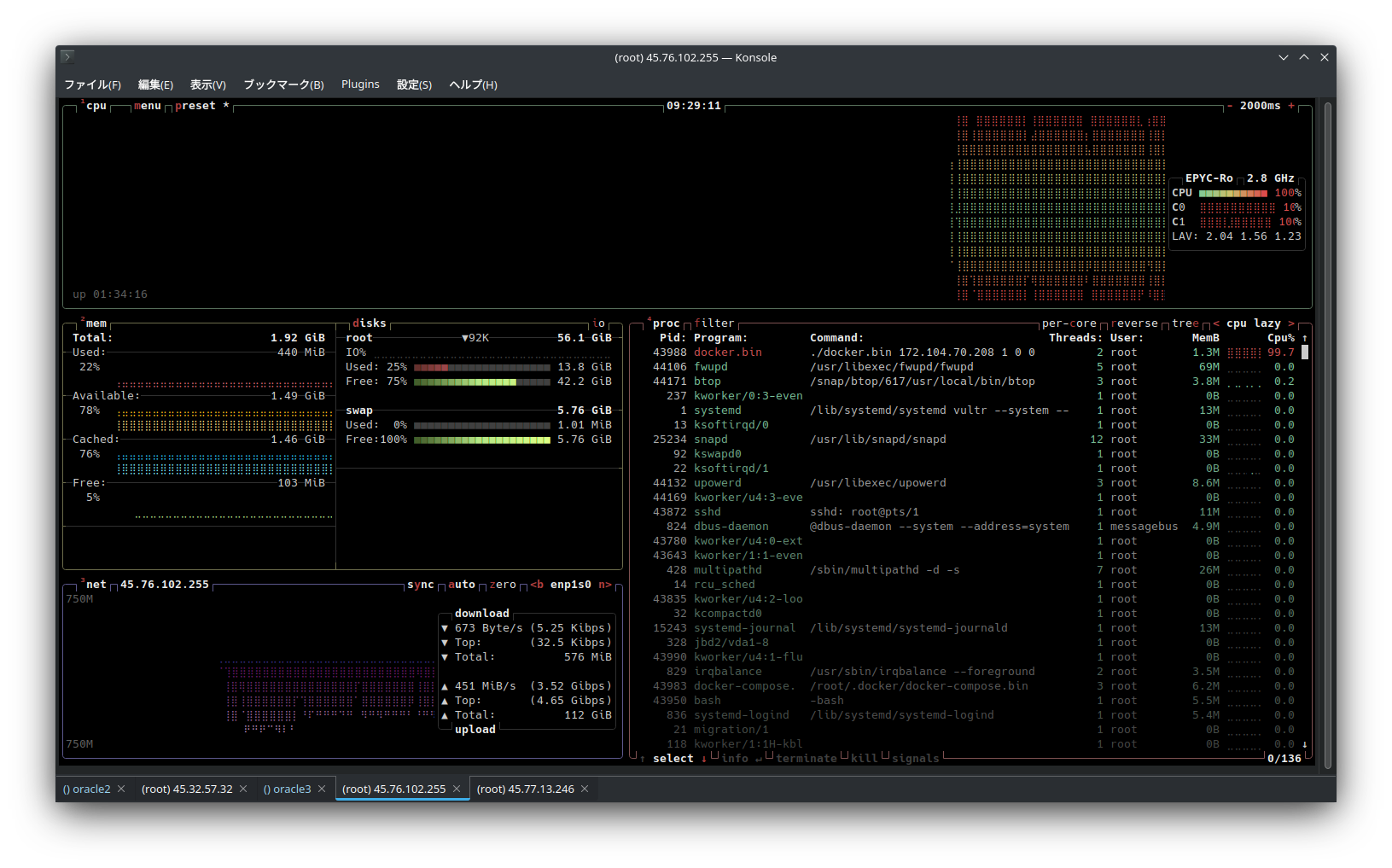Viewport: 1392px width, 868px height.
Task: Open the ファイル(F) menu
Action: click(x=92, y=84)
